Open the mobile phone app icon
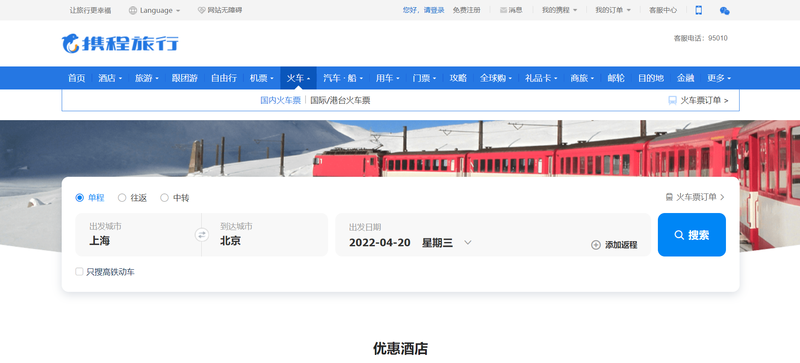Image resolution: width=800 pixels, height=363 pixels. tap(698, 10)
